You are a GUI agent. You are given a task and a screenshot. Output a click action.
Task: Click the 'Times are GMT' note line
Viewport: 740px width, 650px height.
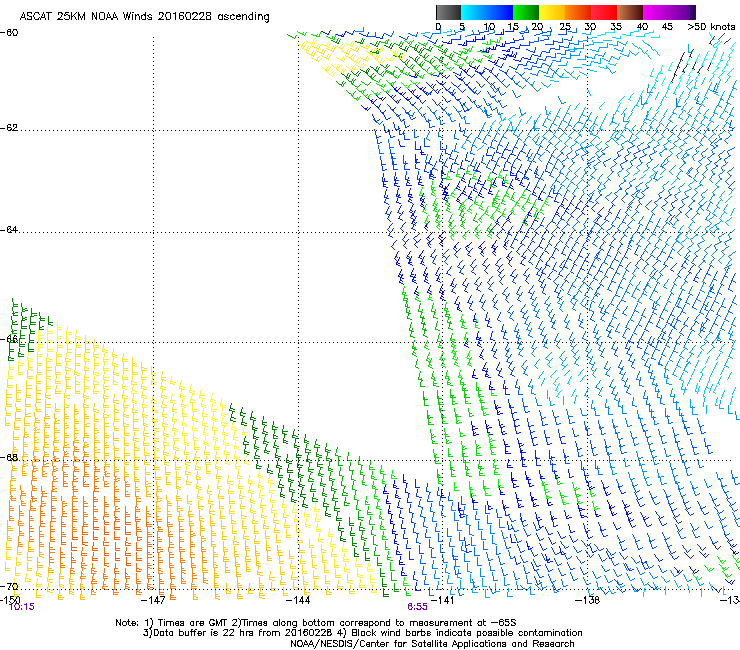pos(316,623)
